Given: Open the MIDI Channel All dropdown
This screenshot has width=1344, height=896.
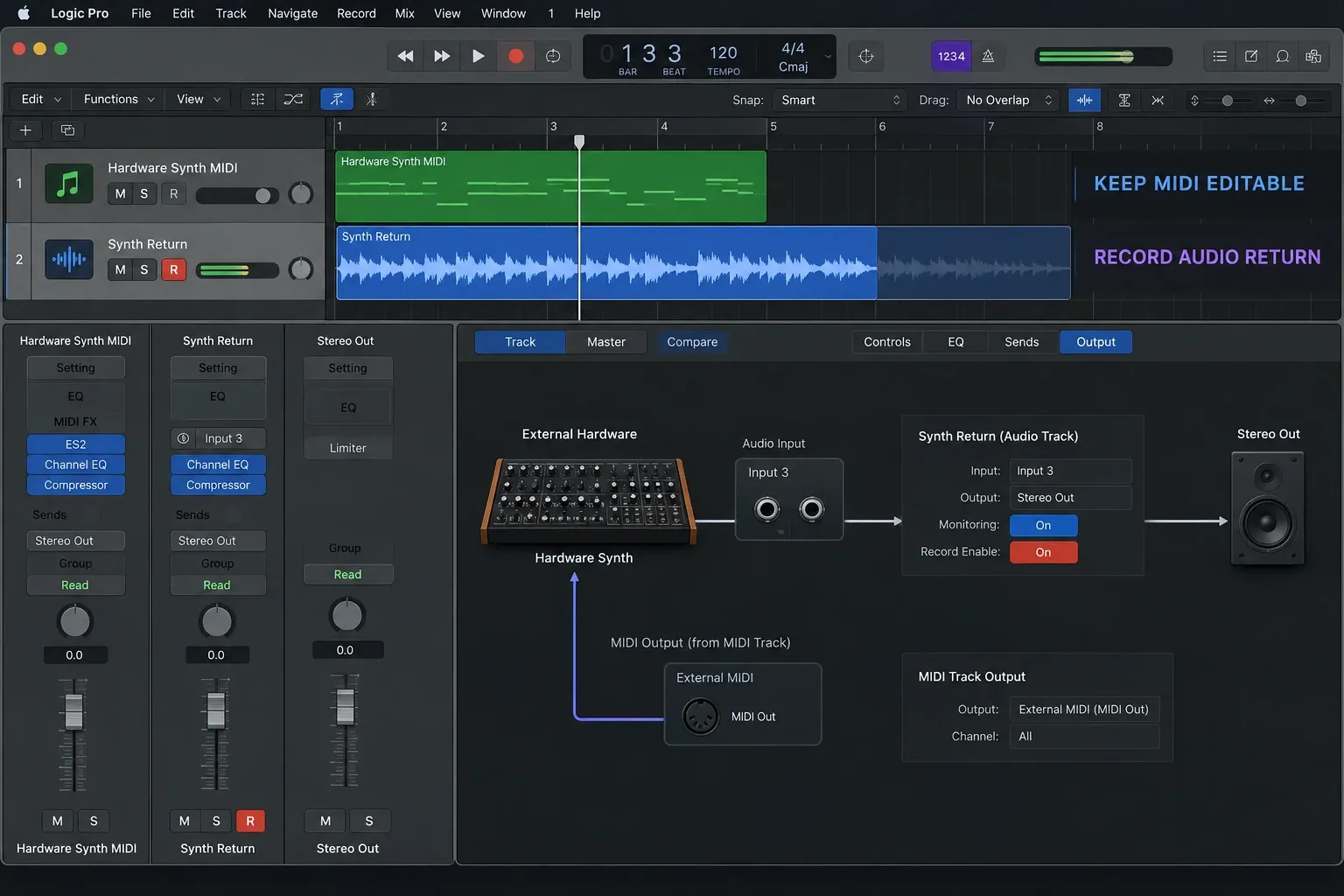Looking at the screenshot, I should [1084, 736].
